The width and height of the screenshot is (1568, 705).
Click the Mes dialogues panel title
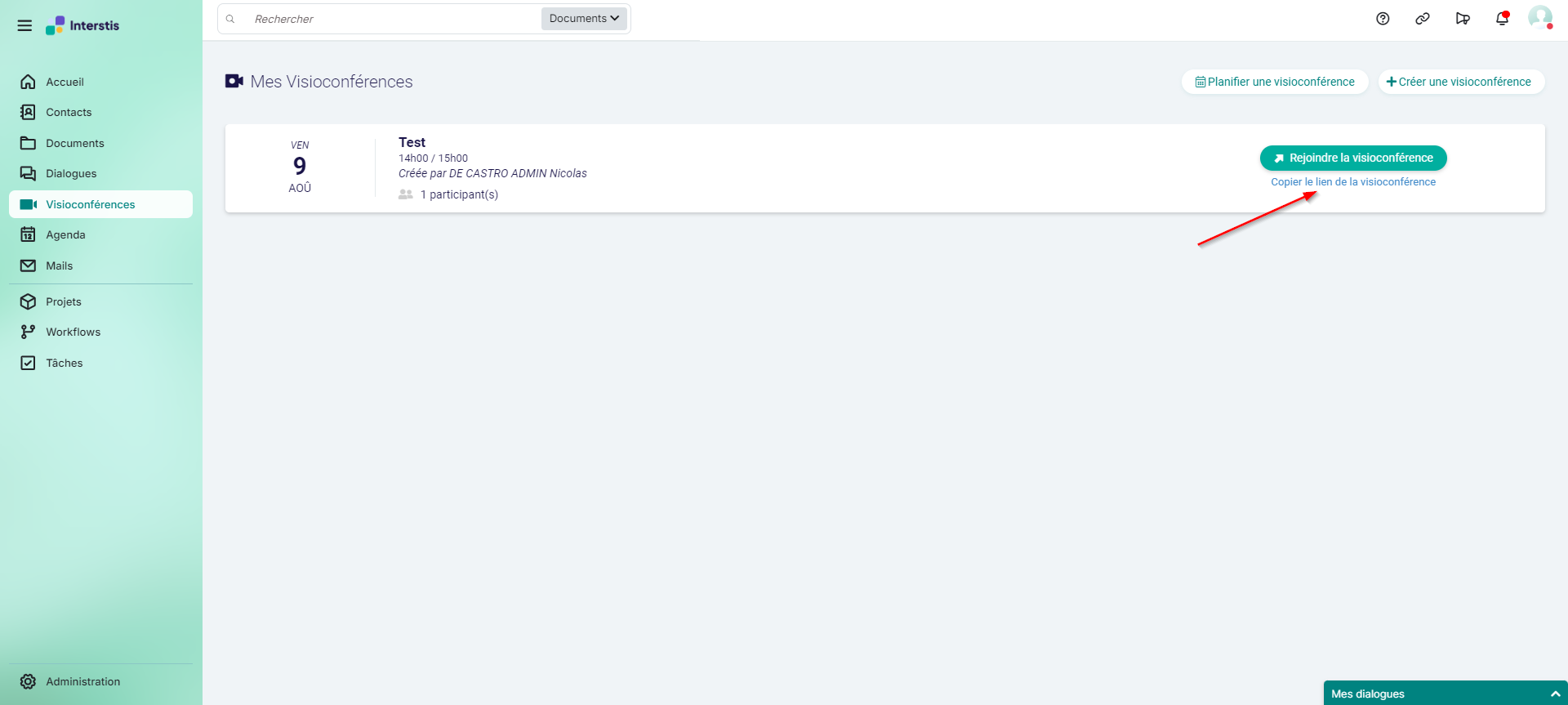pyautogui.click(x=1368, y=694)
